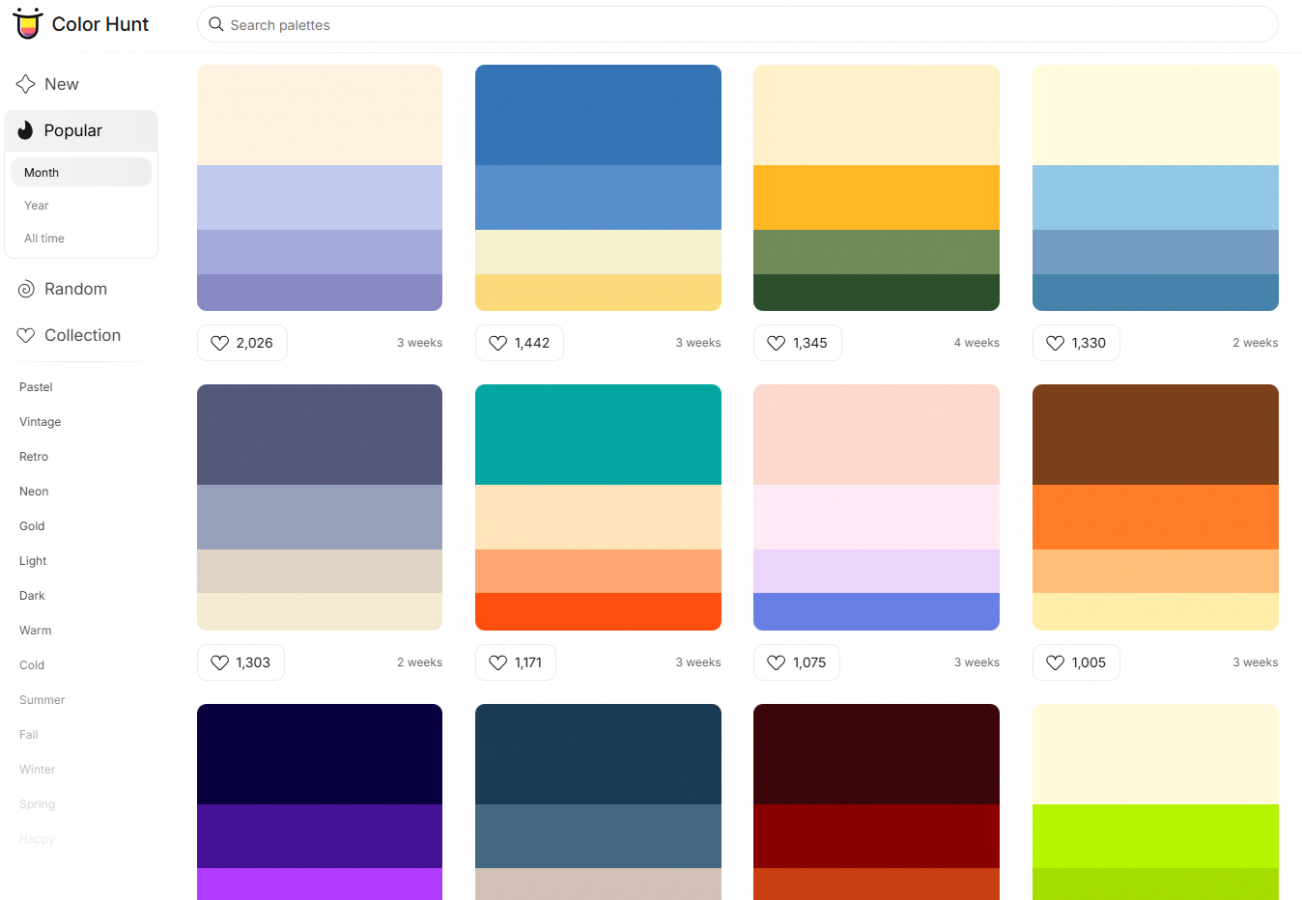This screenshot has height=900, width=1302.
Task: Select the Popular flame icon
Action: (26, 130)
